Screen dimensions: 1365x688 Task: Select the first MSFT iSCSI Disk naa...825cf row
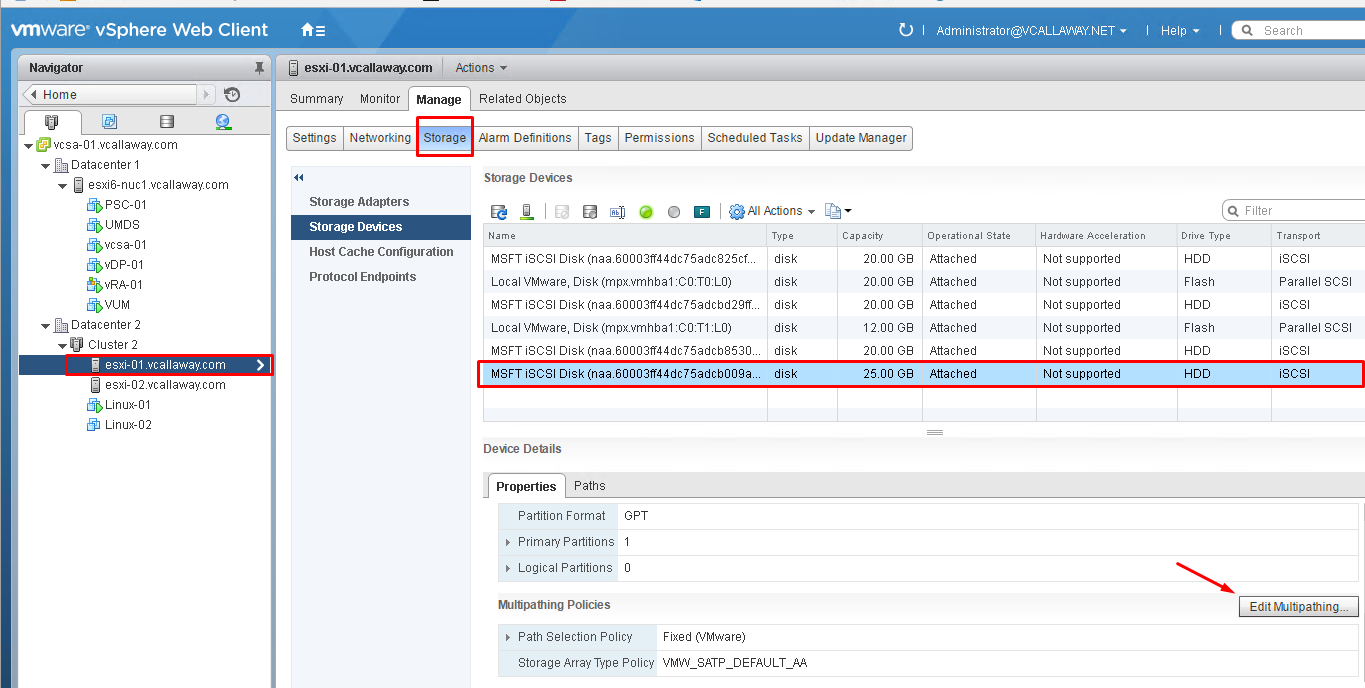(924, 259)
